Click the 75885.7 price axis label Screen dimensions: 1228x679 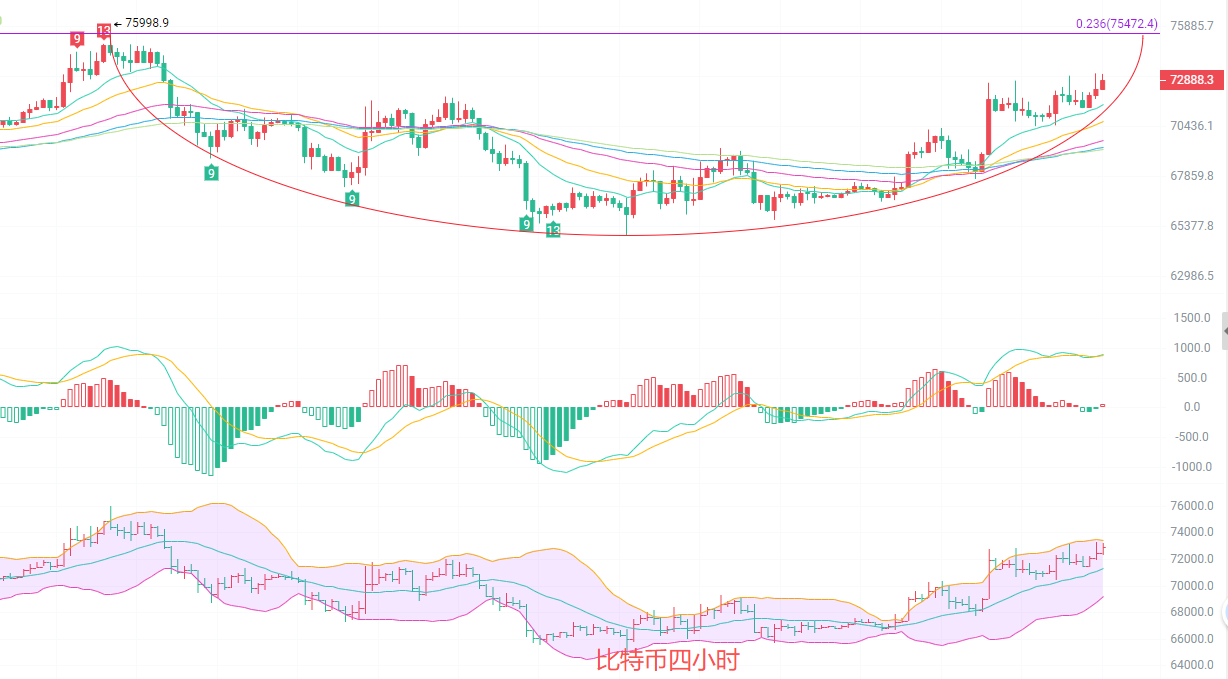point(1192,26)
